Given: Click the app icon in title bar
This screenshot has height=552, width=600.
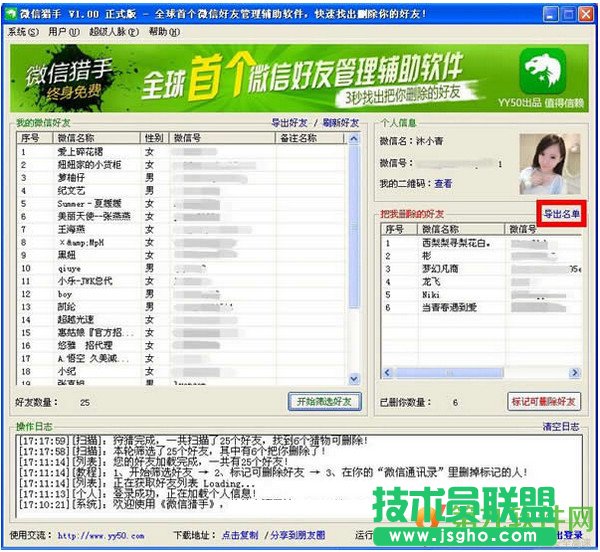Looking at the screenshot, I should 11,14.
